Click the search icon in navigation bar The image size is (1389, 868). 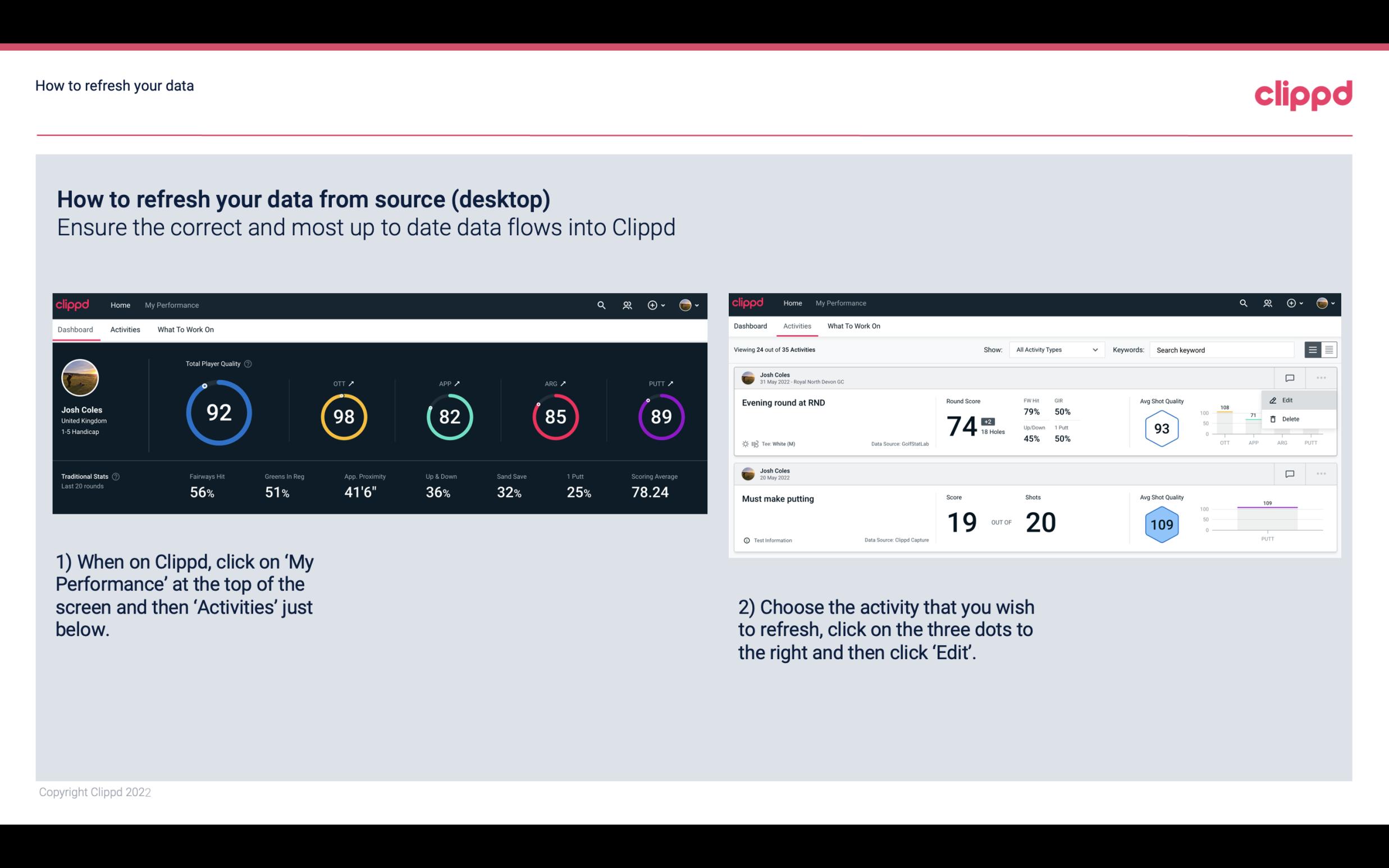600,305
